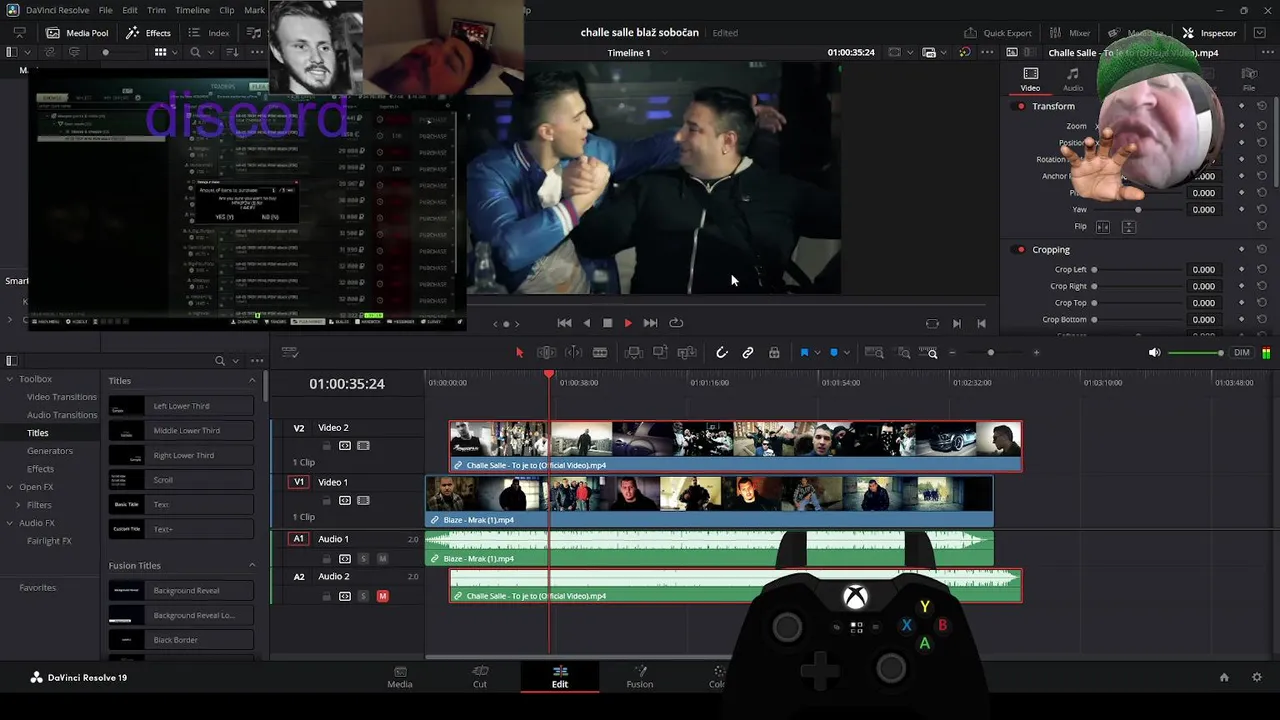The width and height of the screenshot is (1280, 720).
Task: Toggle Position Lock padlock icon
Action: tap(774, 353)
